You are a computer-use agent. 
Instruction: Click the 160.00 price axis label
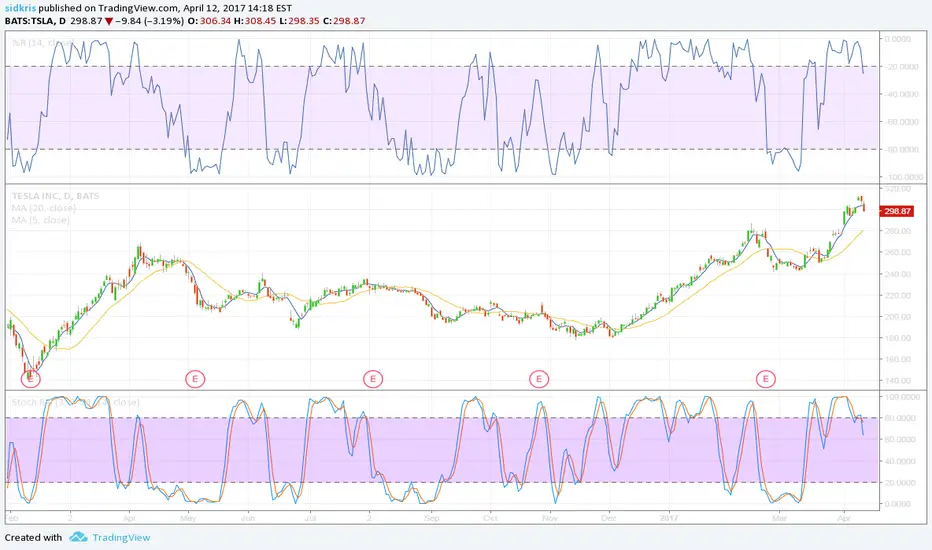click(898, 359)
